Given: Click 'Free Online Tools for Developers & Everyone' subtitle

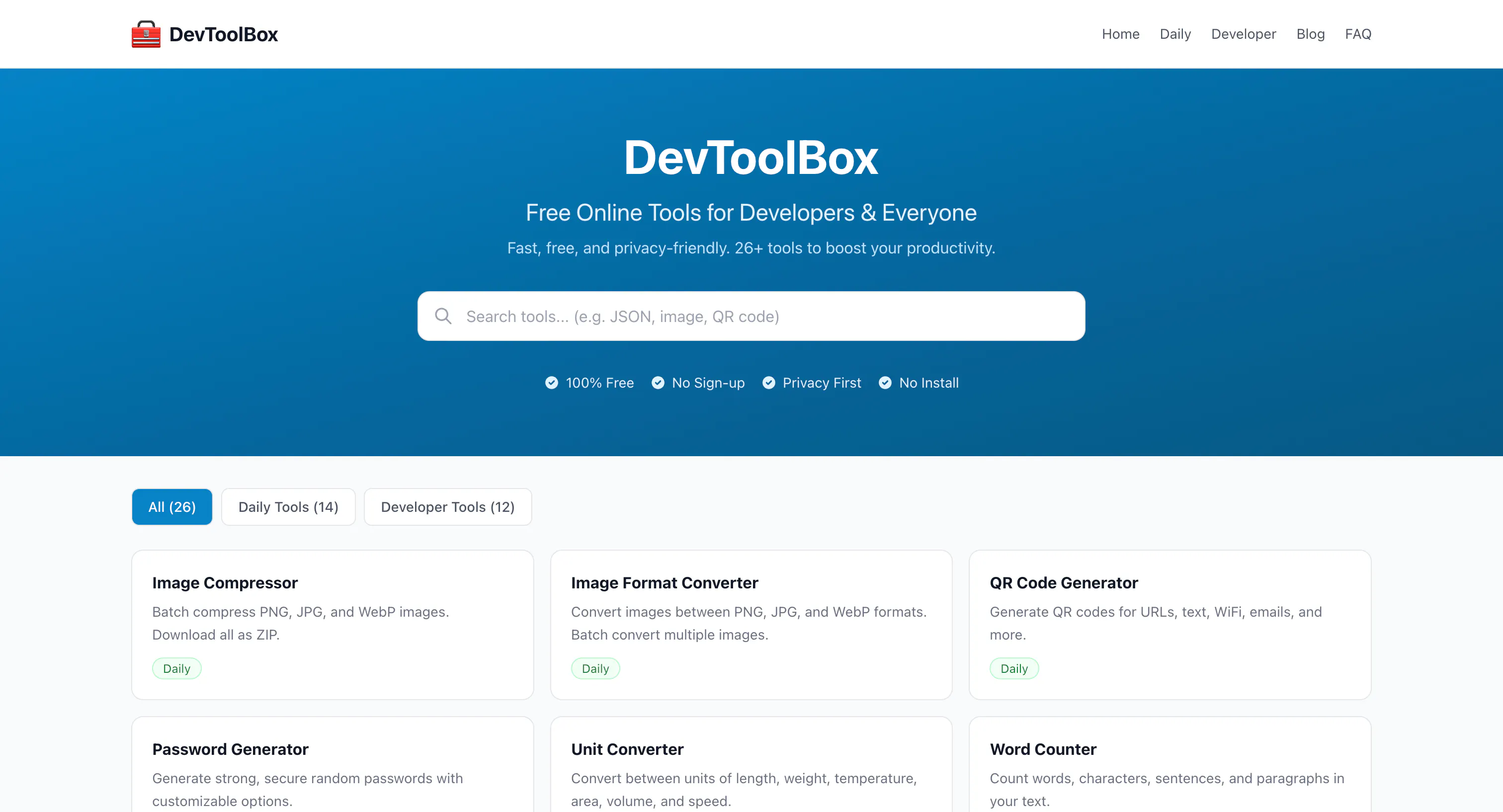Looking at the screenshot, I should click(x=751, y=213).
